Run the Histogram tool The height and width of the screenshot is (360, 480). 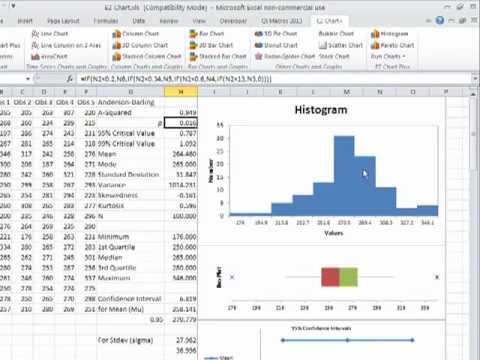click(389, 34)
